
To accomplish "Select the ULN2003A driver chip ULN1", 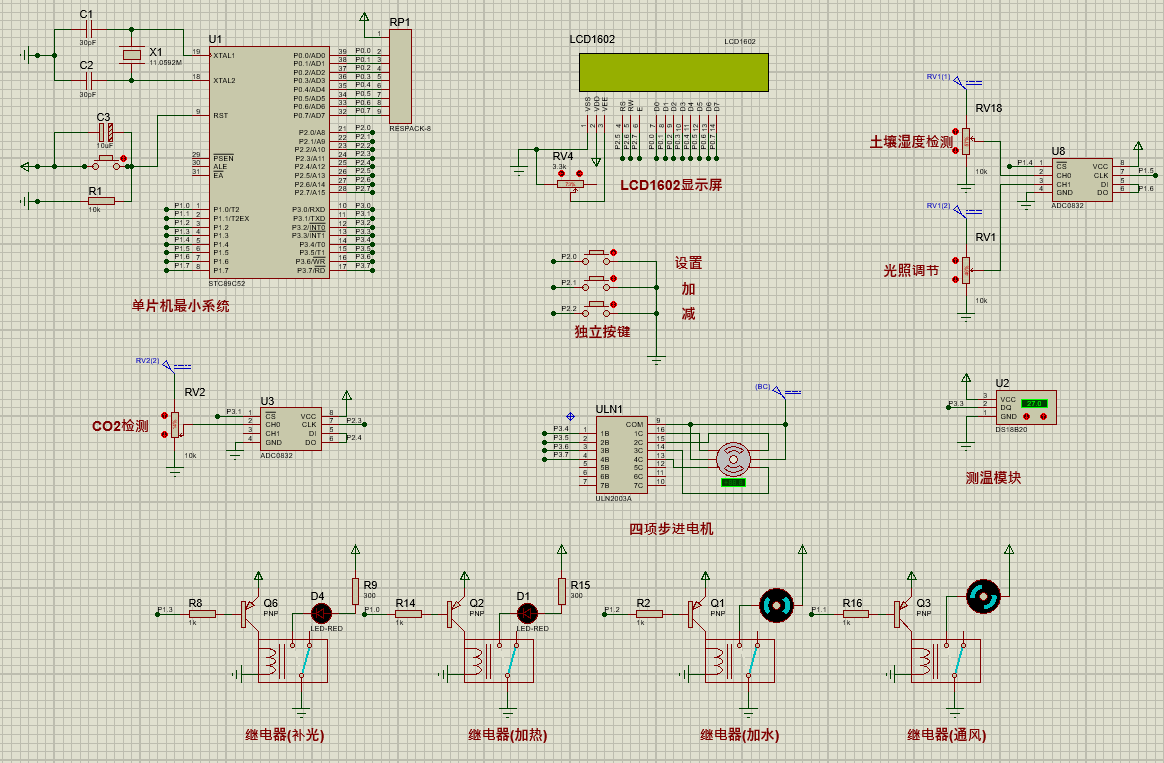I will 621,455.
